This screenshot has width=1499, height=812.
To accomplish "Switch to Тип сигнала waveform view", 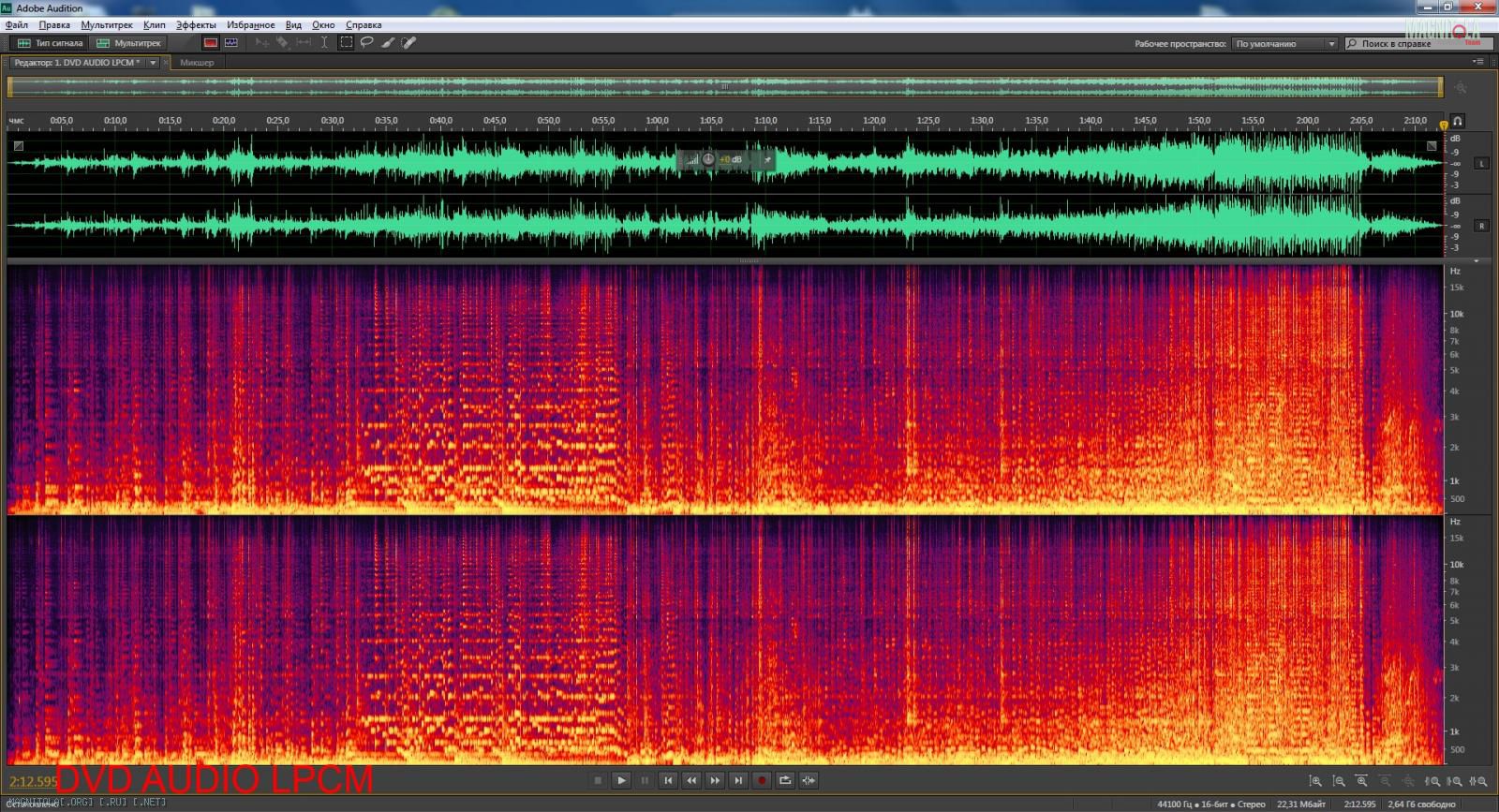I will pyautogui.click(x=51, y=43).
